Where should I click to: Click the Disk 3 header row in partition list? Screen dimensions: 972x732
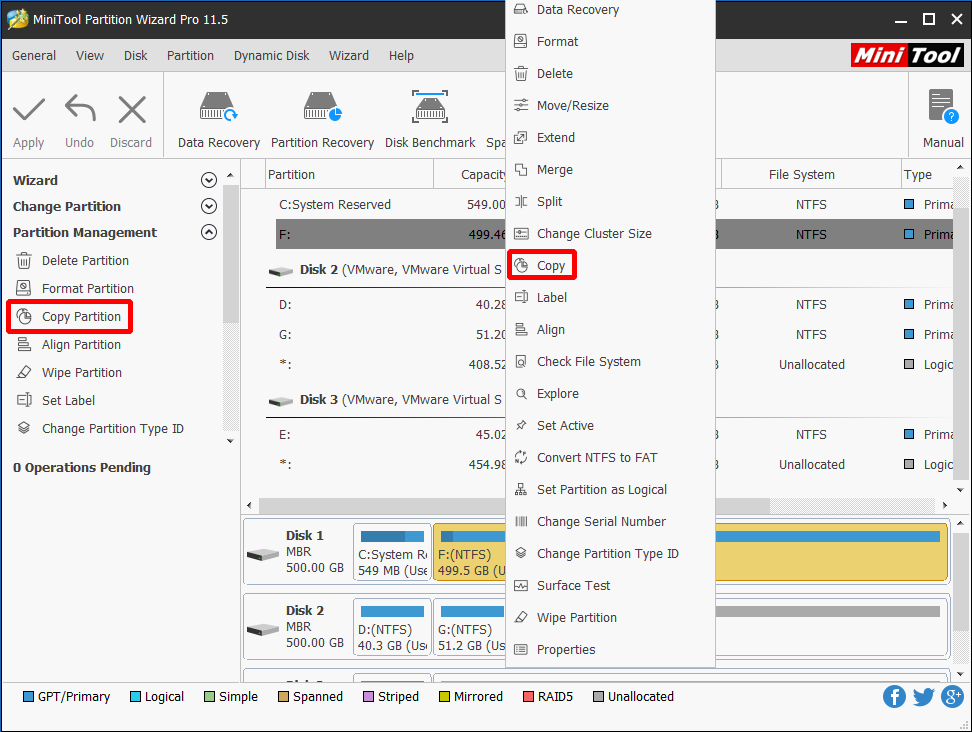(386, 400)
